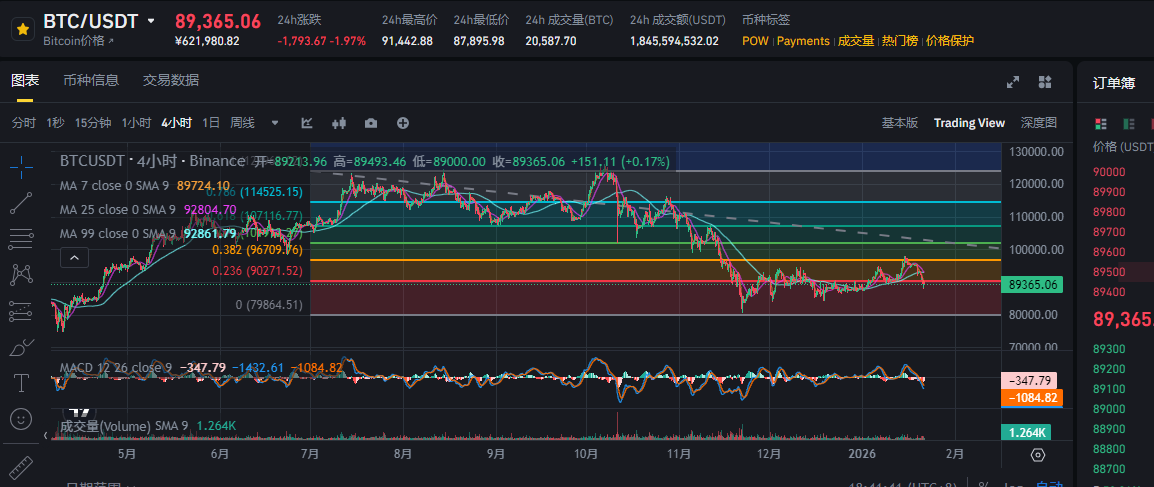Open the 交易数据 tab
This screenshot has width=1154, height=487.
(x=171, y=80)
